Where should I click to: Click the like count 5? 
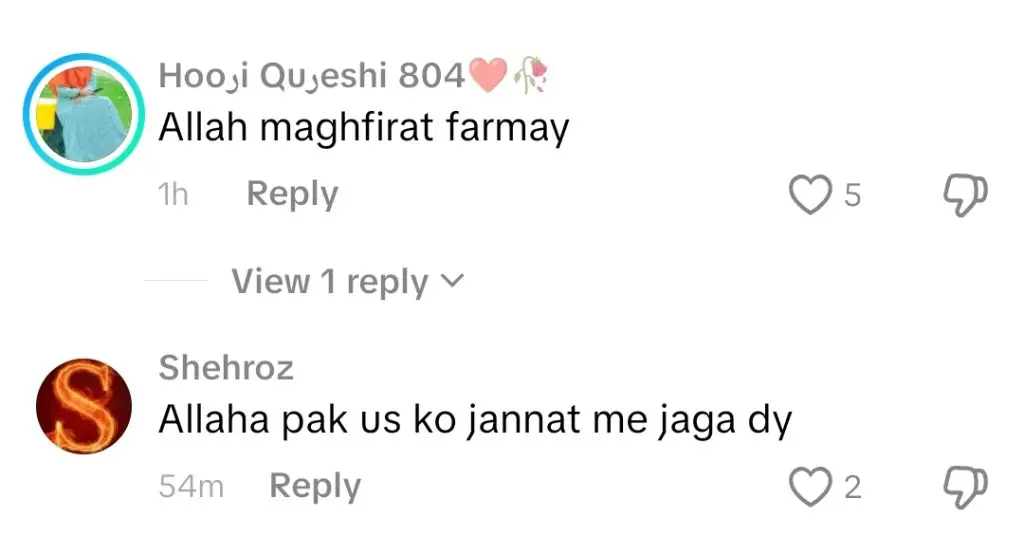tap(852, 195)
